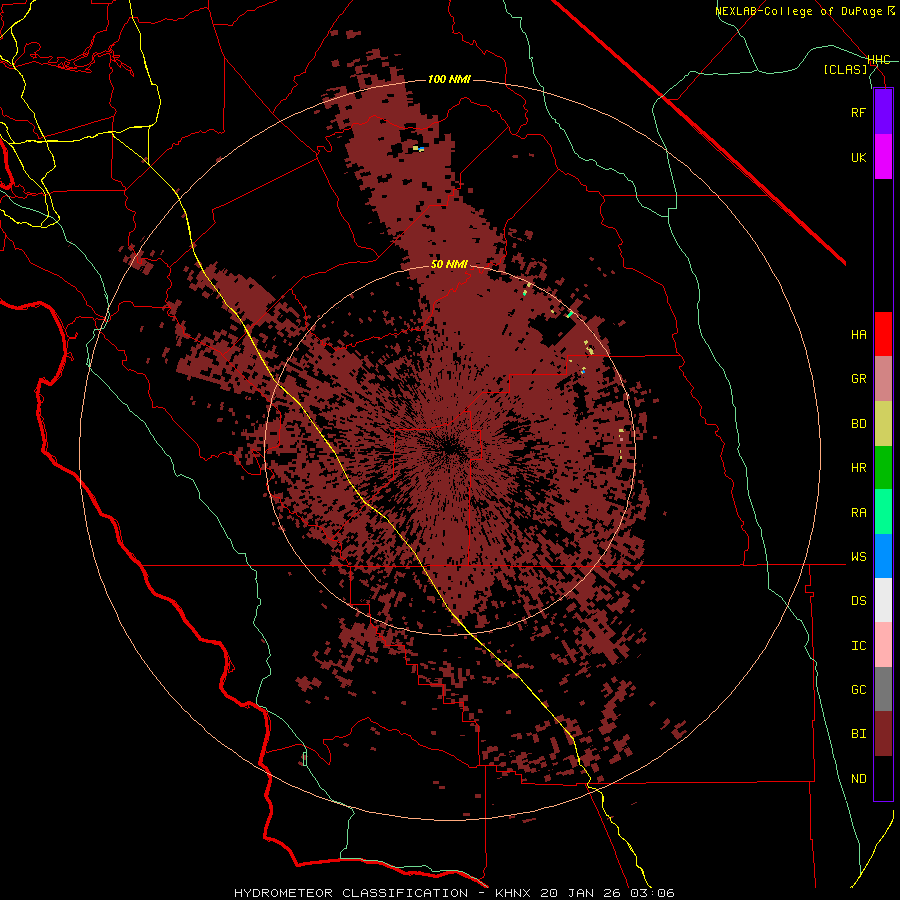This screenshot has height=900, width=900.
Task: Click the ND black legend swatch
Action: click(x=883, y=778)
